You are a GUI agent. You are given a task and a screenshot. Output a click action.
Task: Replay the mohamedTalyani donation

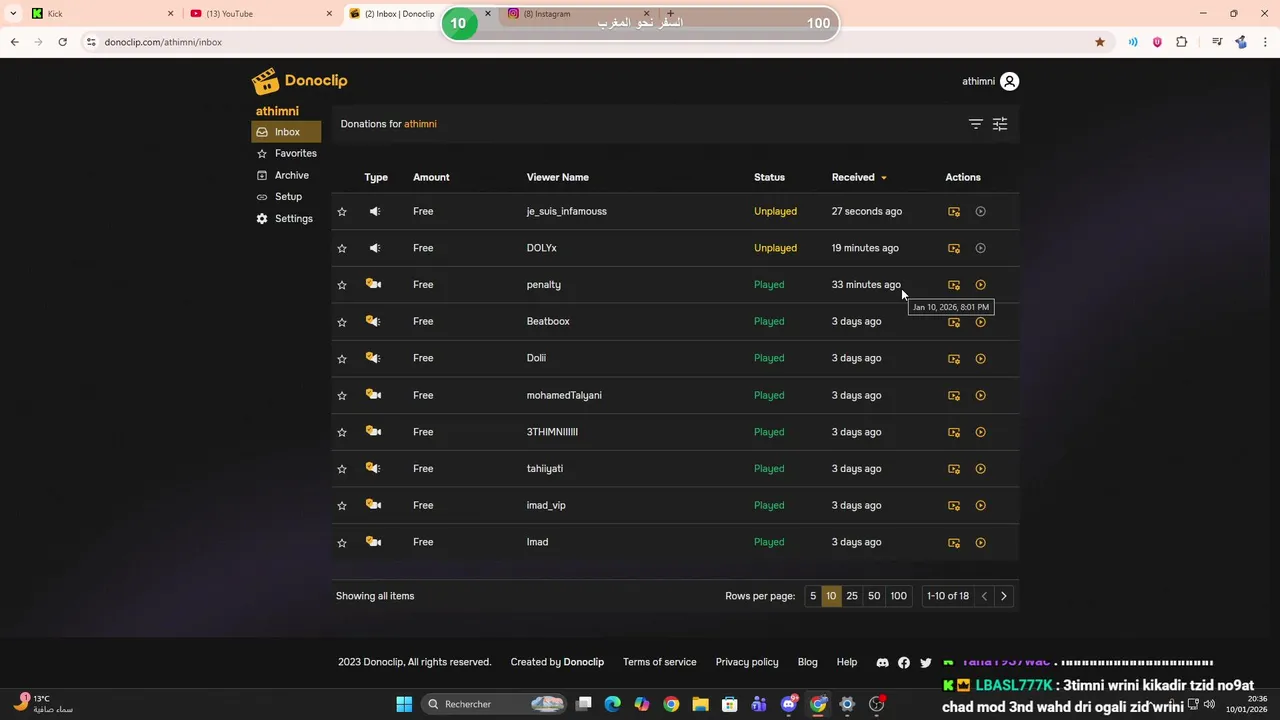coord(980,395)
